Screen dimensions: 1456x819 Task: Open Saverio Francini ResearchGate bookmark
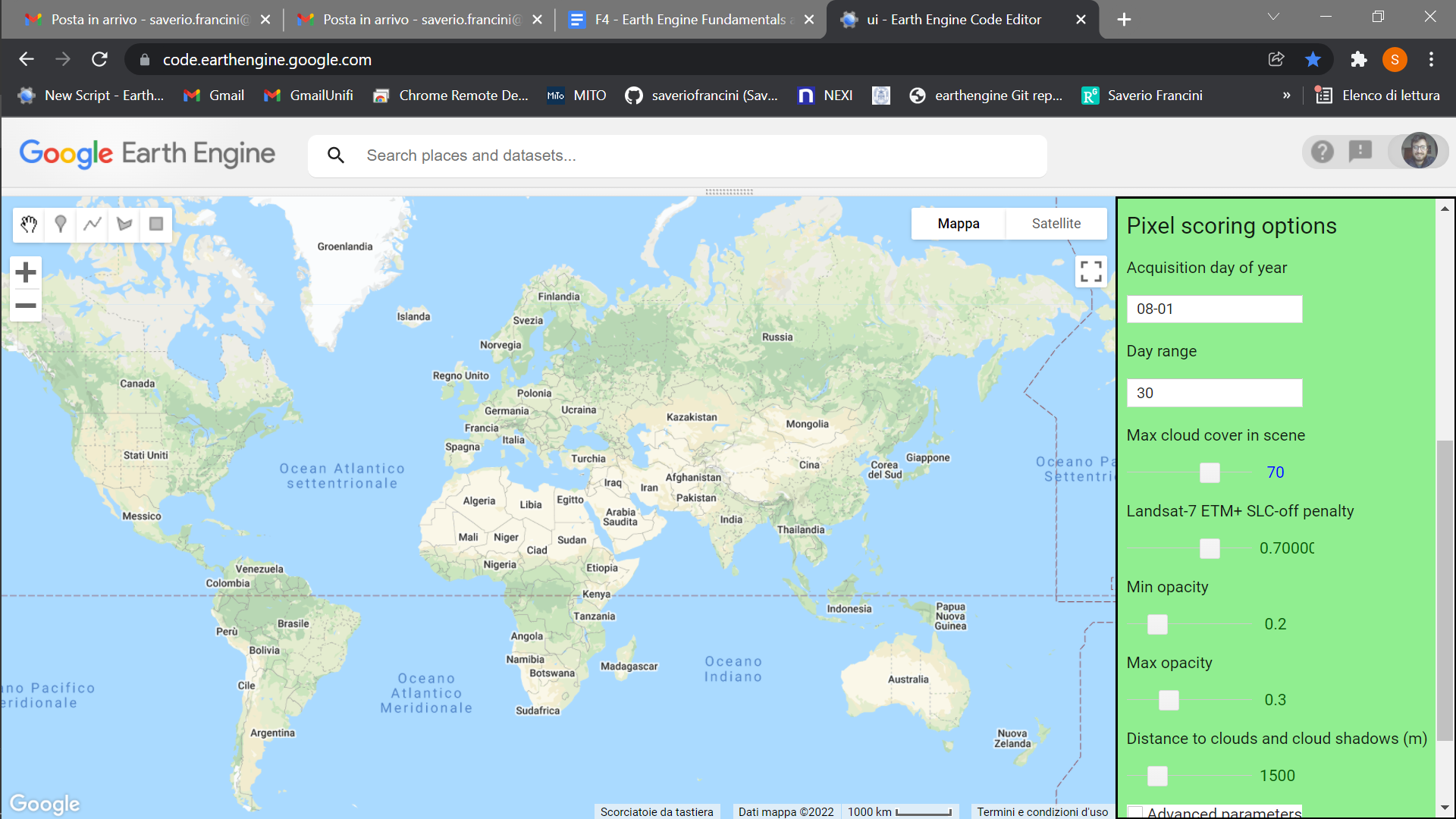[1142, 96]
